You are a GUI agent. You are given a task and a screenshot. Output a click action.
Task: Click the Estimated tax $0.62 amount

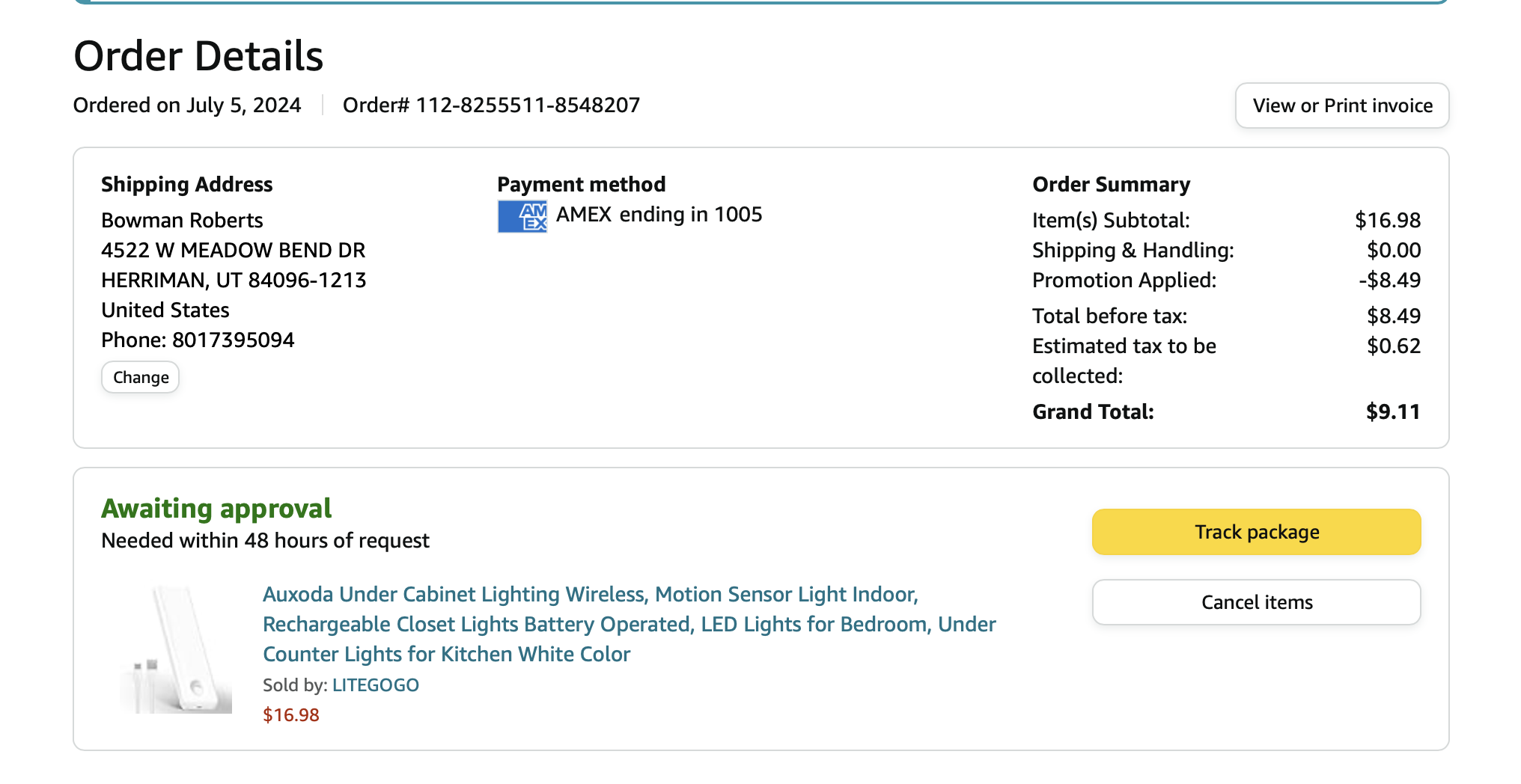click(x=1394, y=346)
